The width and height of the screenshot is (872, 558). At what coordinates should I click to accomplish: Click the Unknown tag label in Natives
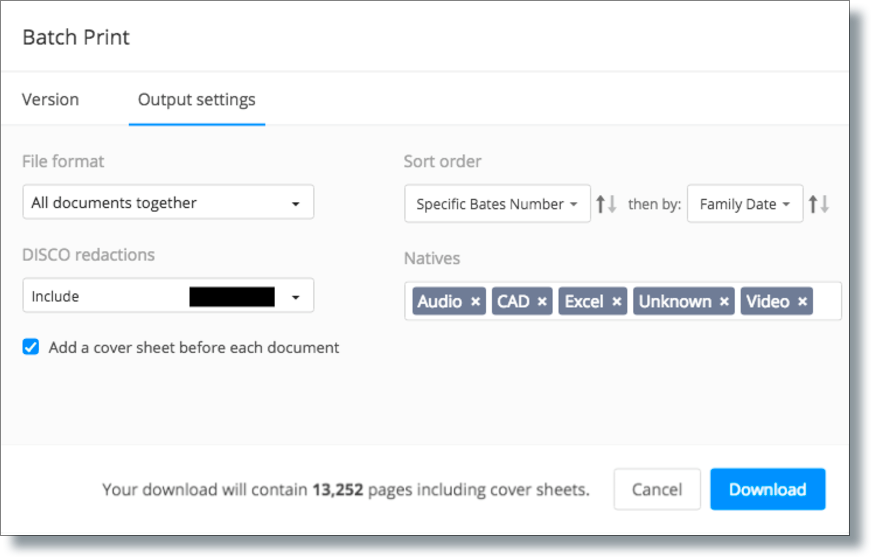tap(675, 302)
